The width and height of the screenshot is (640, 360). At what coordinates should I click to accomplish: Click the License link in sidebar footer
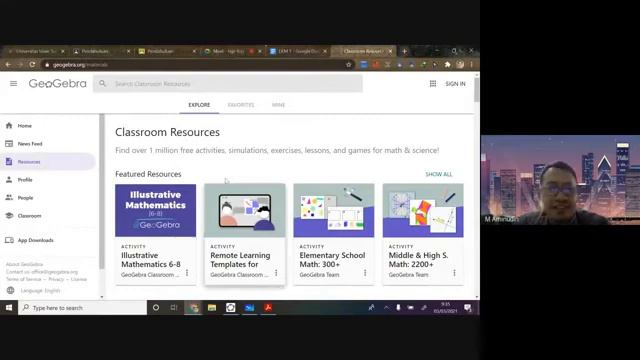tap(79, 279)
